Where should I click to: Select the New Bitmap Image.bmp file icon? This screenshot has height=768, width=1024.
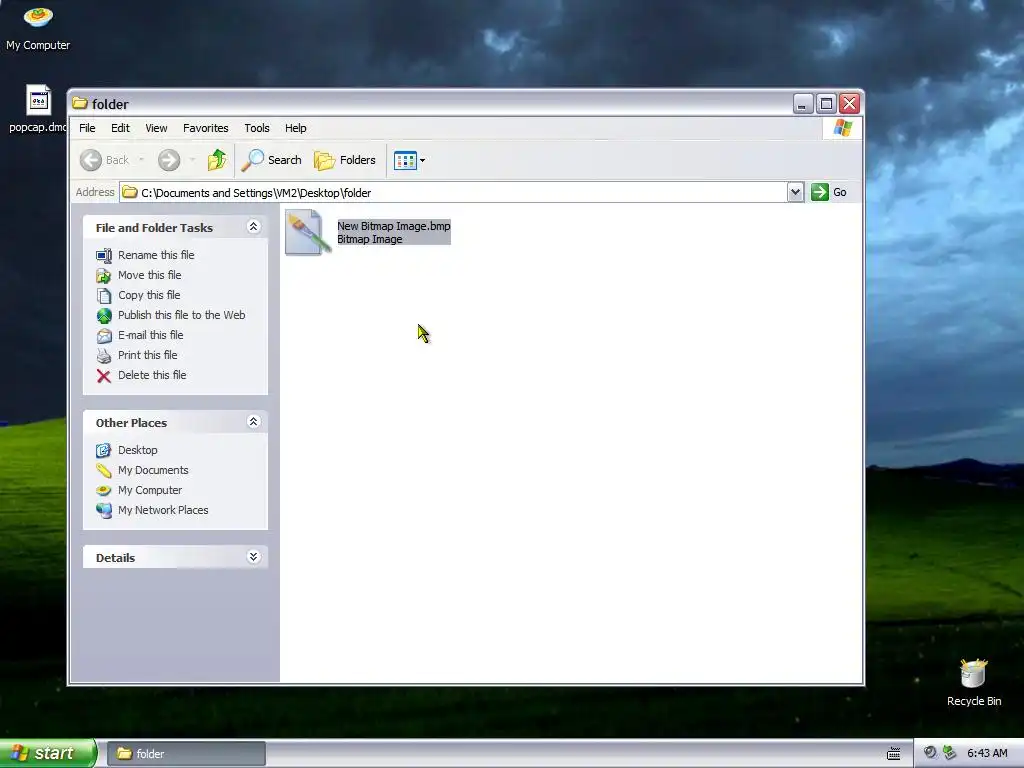click(x=308, y=232)
